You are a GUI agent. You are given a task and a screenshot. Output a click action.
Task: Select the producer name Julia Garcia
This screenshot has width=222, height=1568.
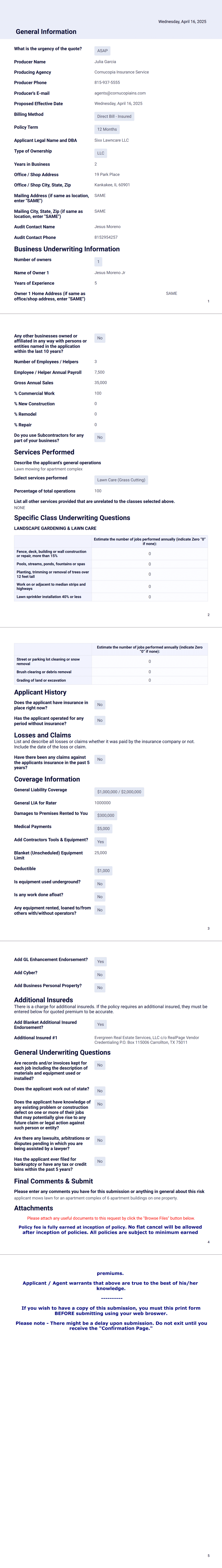105,62
